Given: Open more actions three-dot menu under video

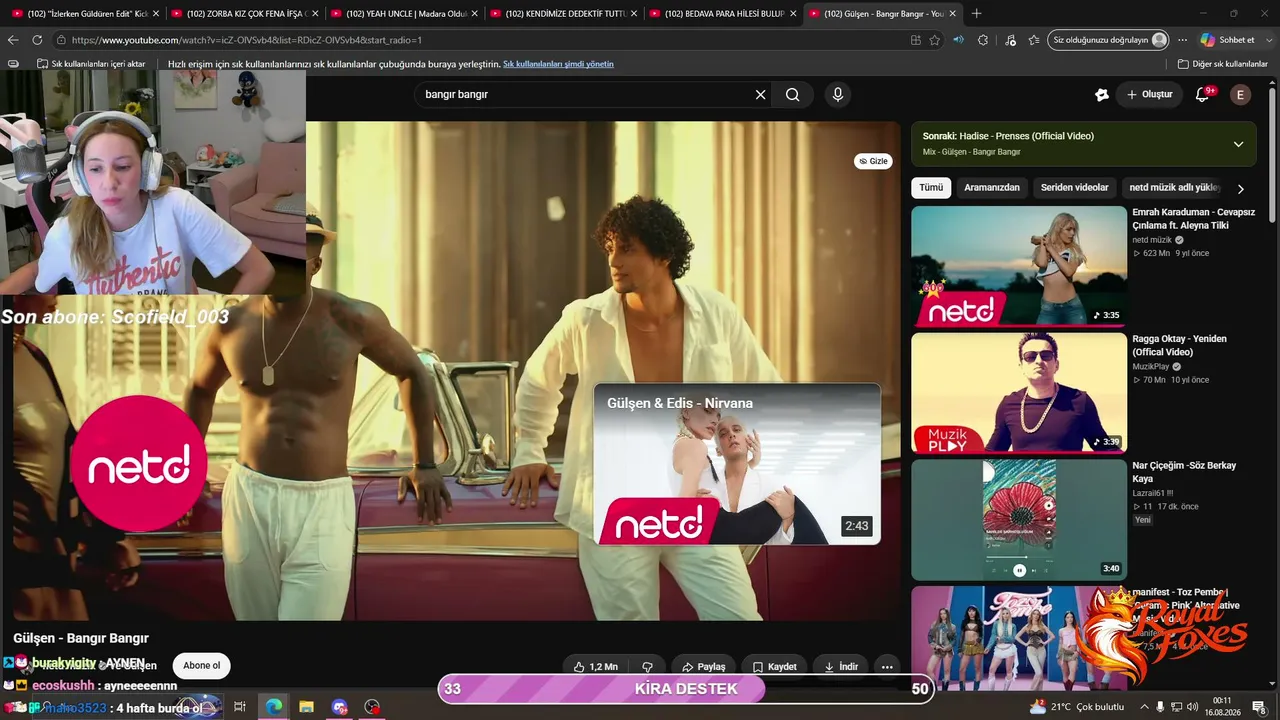Looking at the screenshot, I should pos(886,667).
